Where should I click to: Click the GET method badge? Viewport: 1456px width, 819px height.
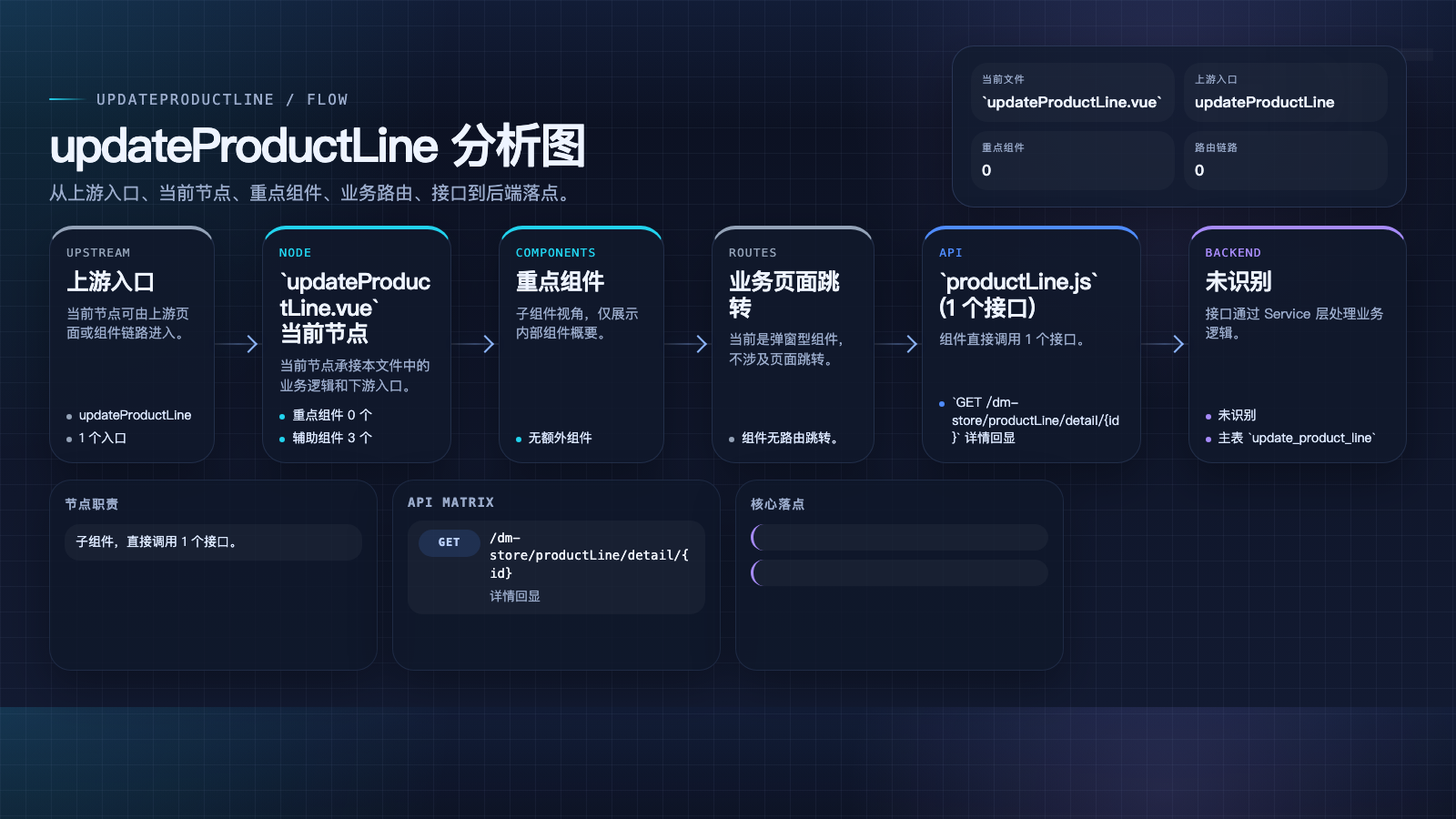click(449, 542)
